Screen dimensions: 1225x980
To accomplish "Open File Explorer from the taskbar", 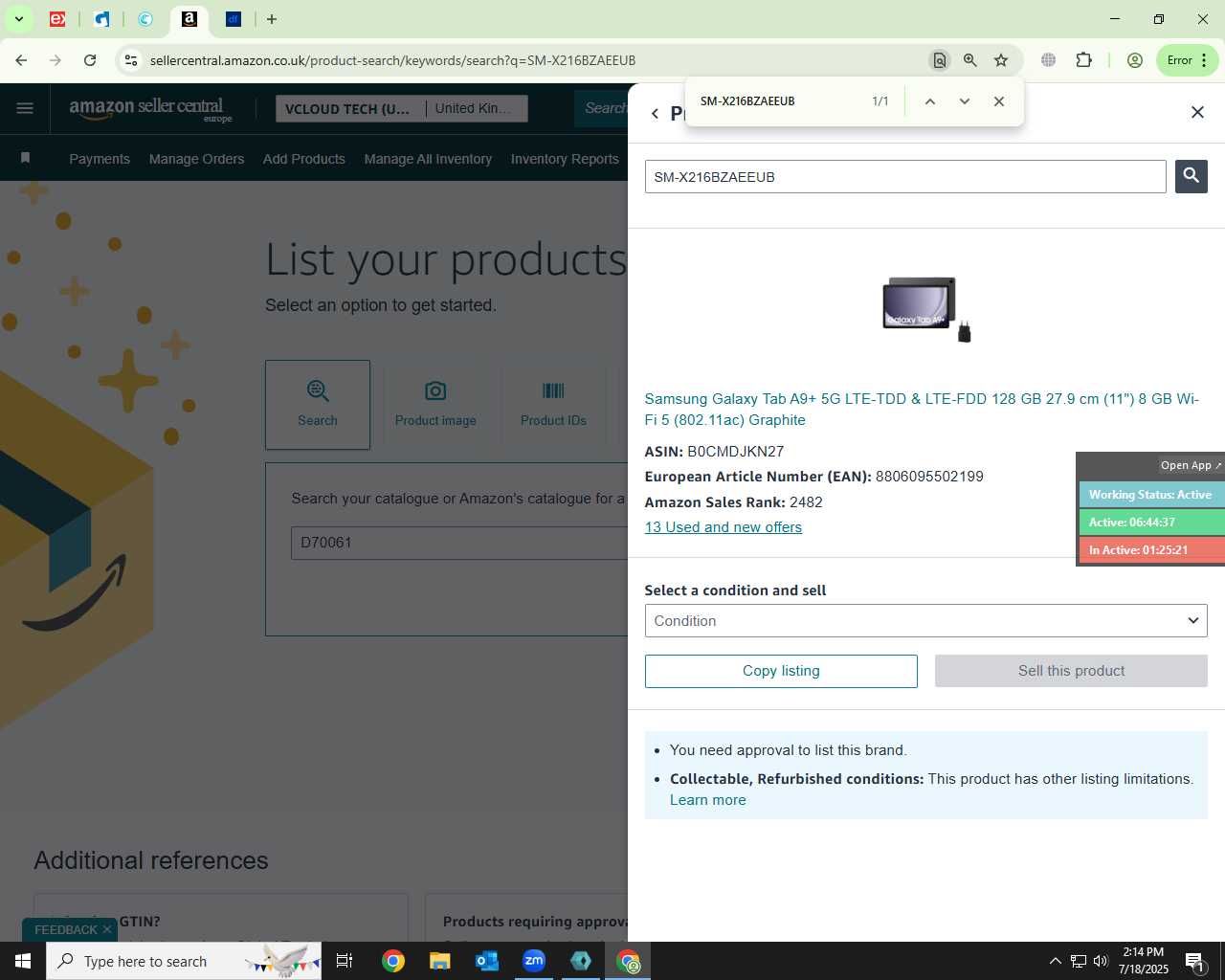I will click(x=439, y=961).
